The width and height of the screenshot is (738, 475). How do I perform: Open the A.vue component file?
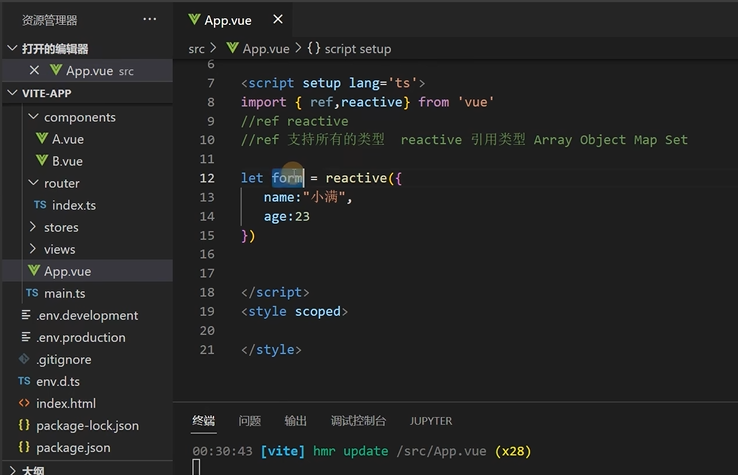tap(67, 139)
